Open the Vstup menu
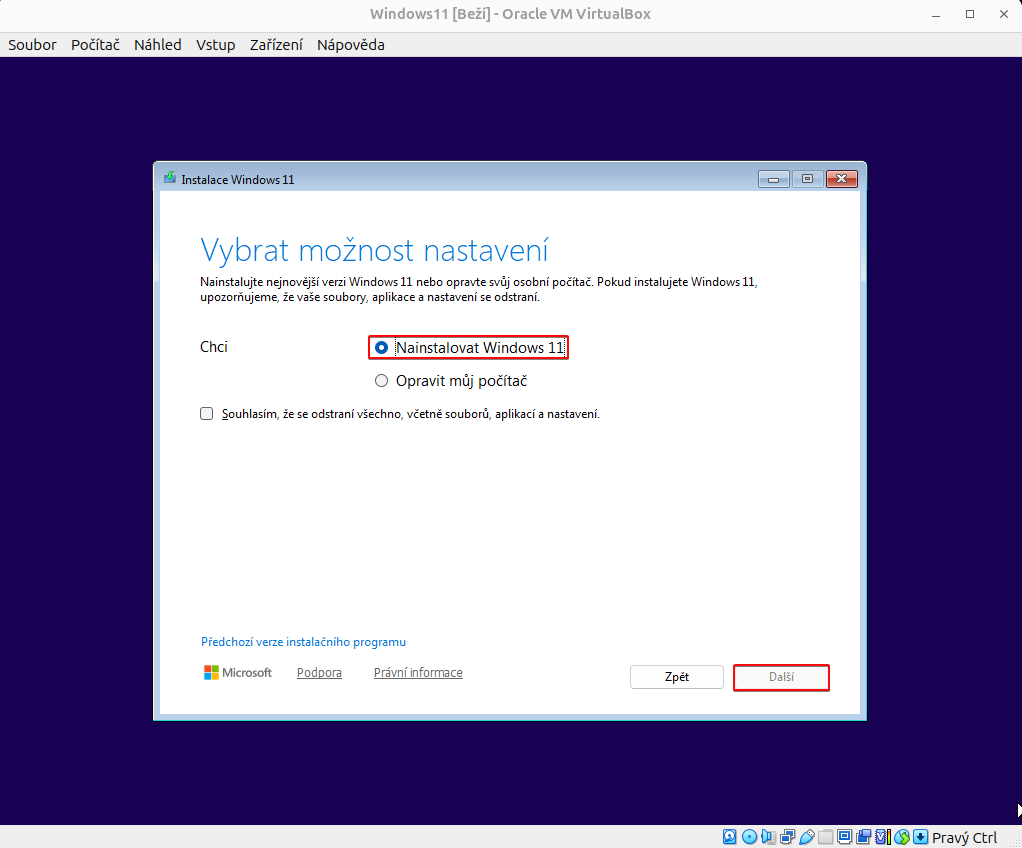The image size is (1022, 848). point(216,44)
